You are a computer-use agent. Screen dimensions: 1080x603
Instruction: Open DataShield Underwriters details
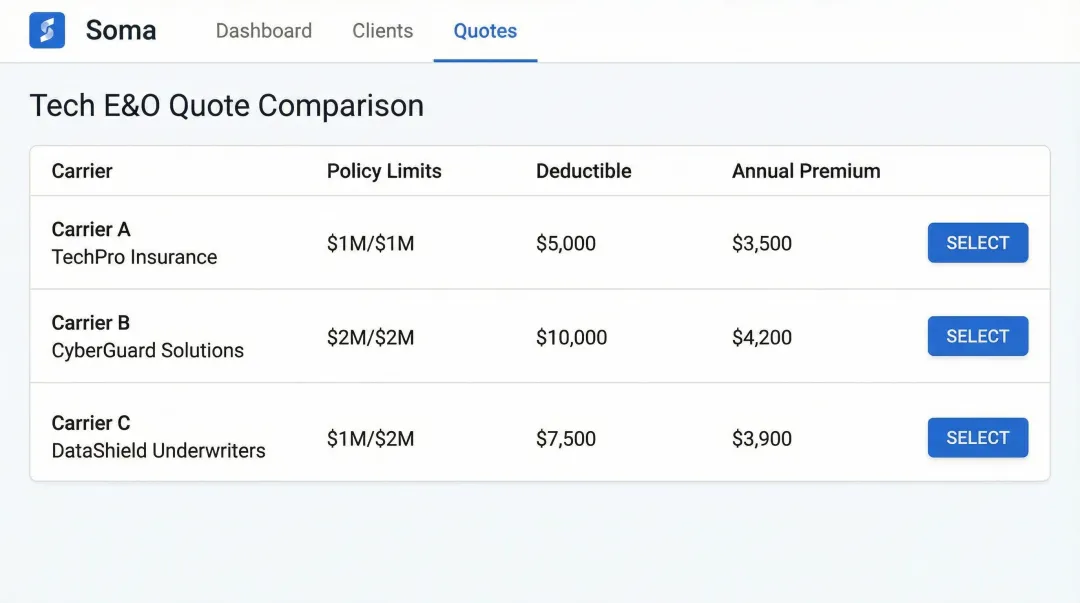click(157, 451)
